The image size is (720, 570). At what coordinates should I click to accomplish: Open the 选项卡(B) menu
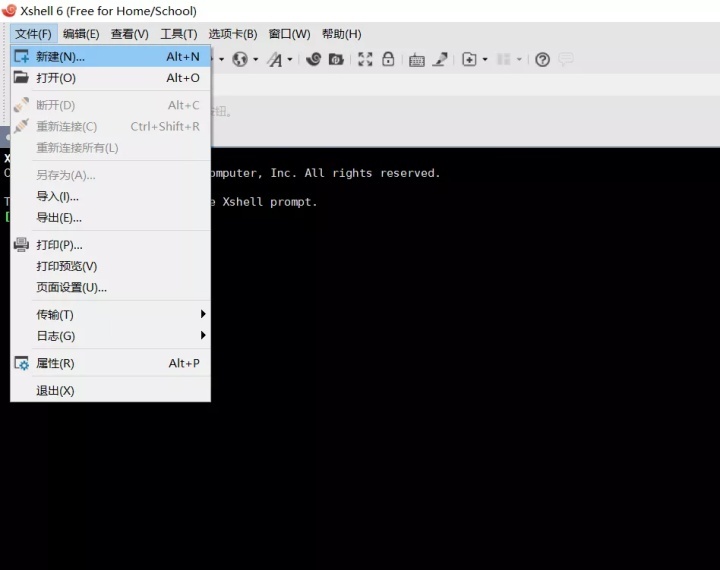233,34
